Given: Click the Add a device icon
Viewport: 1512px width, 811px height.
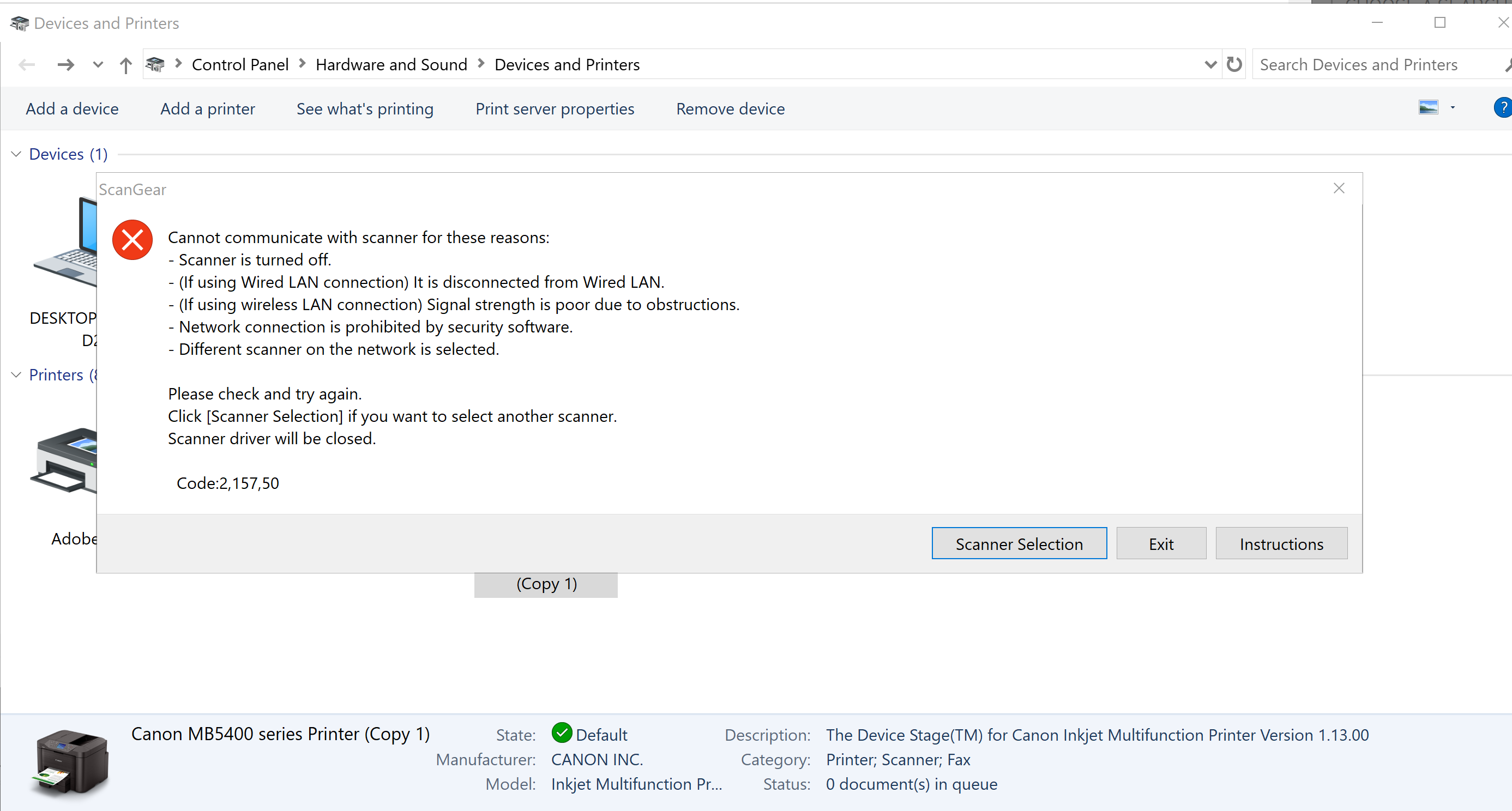Looking at the screenshot, I should pos(71,108).
